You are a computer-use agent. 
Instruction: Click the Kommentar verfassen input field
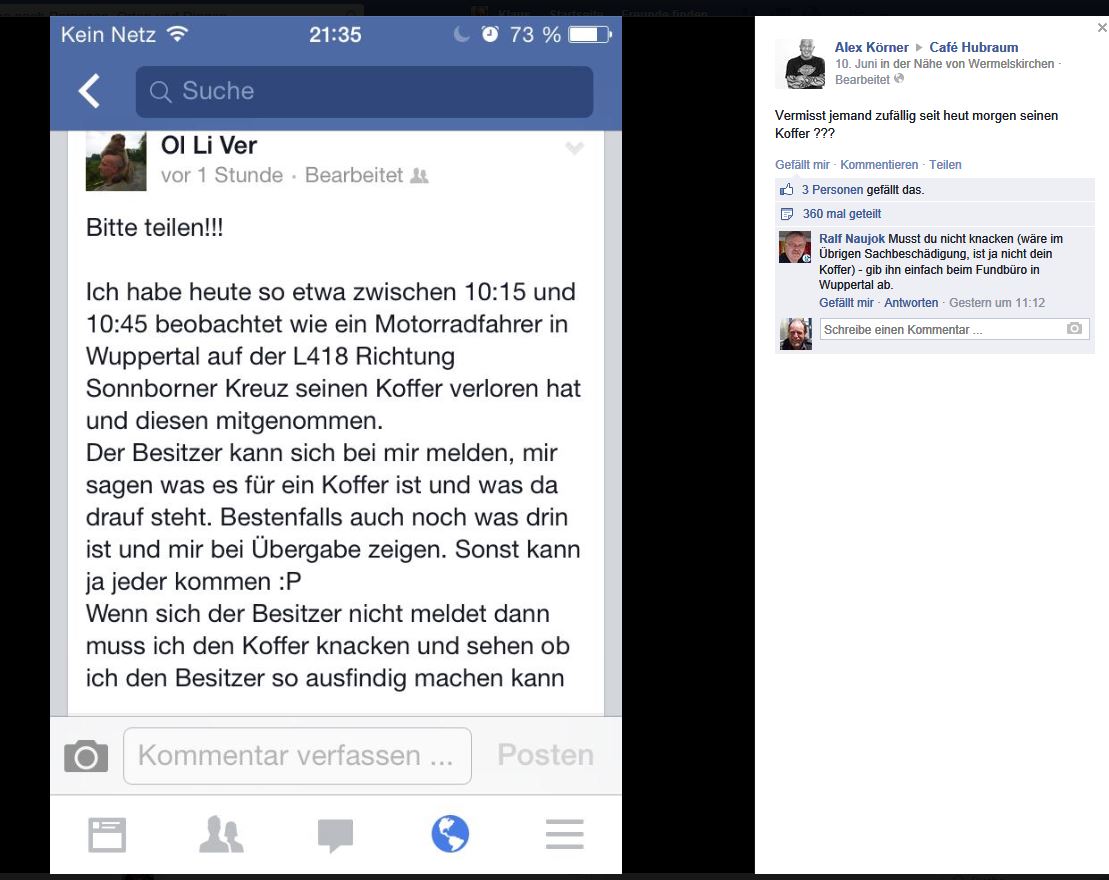click(x=297, y=755)
